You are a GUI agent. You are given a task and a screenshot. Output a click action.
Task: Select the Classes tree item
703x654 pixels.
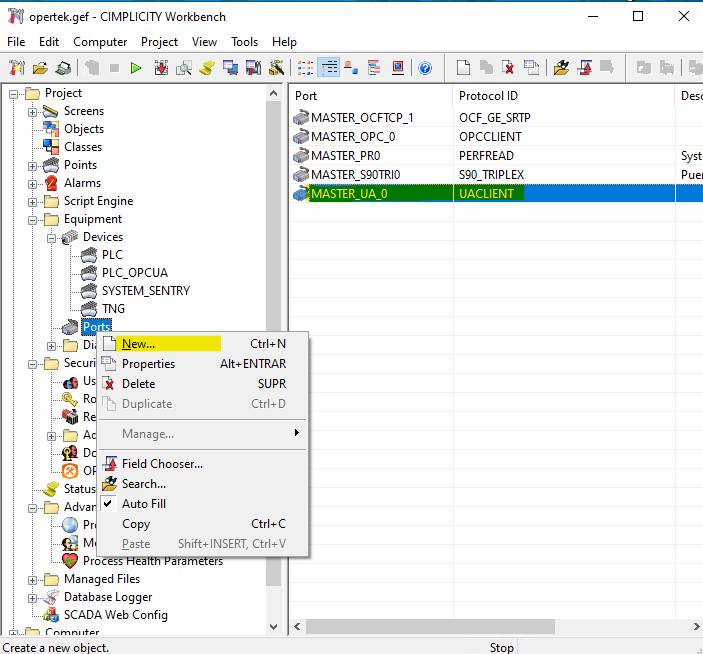(x=83, y=147)
